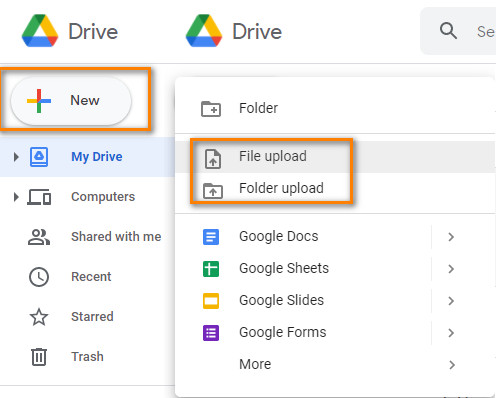This screenshot has height=398, width=496.
Task: Click the My Drive icon
Action: pos(39,157)
